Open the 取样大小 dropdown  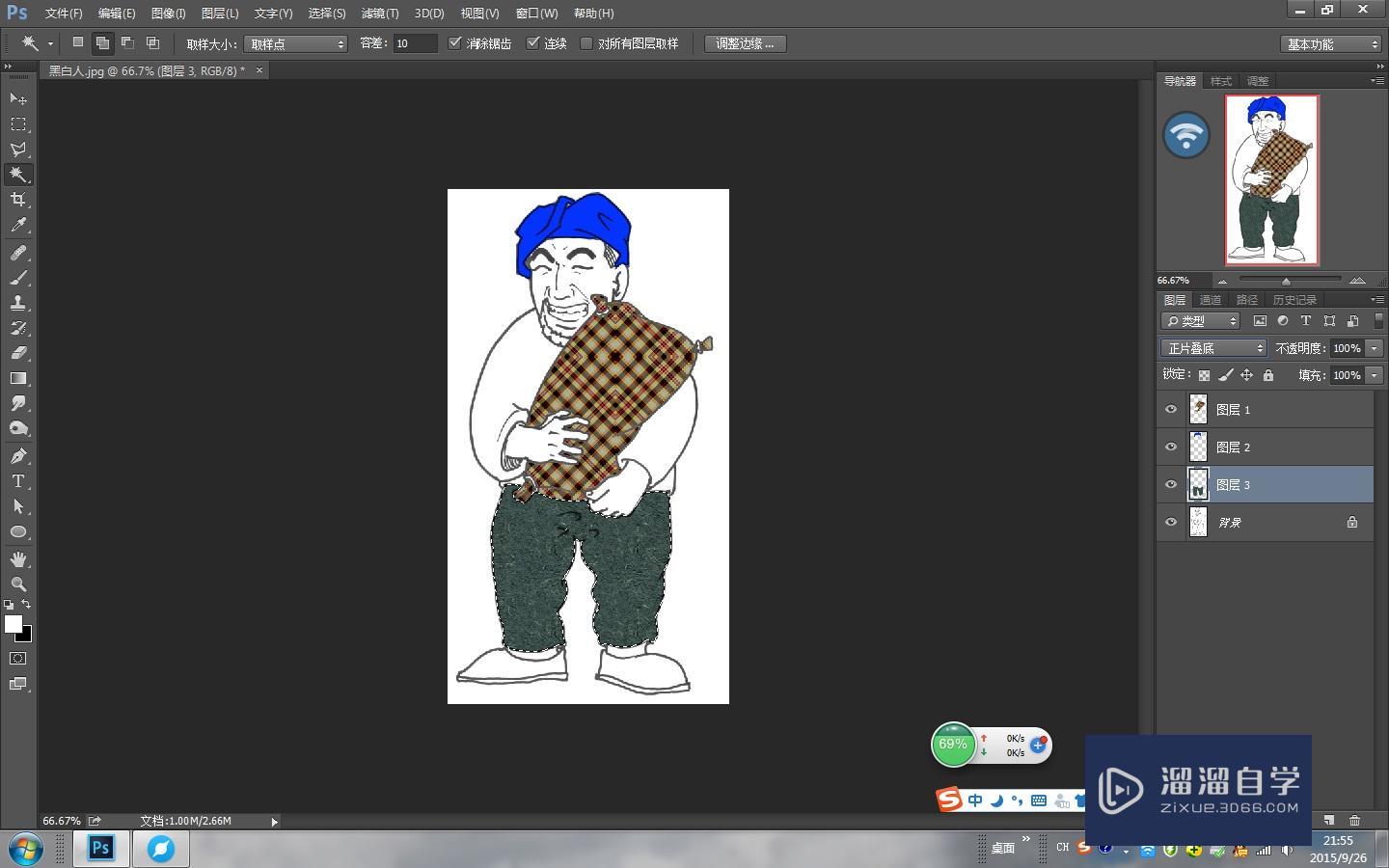(x=295, y=43)
